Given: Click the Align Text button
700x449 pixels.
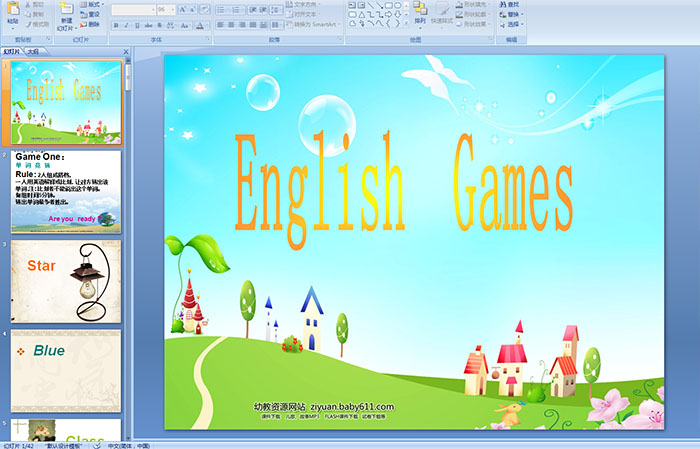Looking at the screenshot, I should pos(302,14).
